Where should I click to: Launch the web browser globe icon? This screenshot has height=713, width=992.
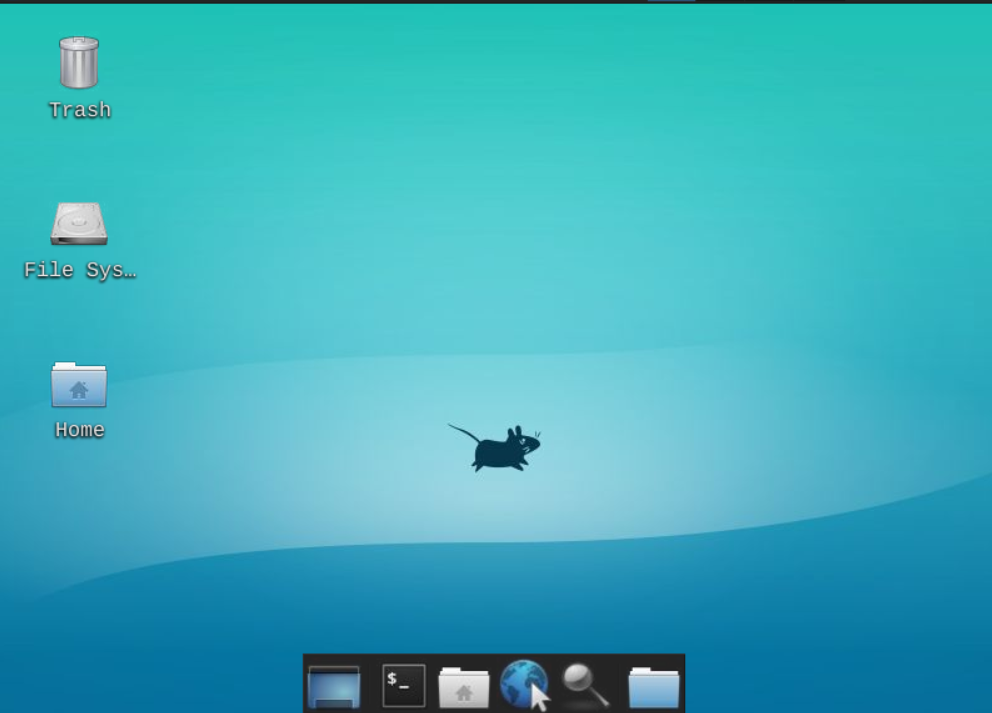[x=524, y=685]
